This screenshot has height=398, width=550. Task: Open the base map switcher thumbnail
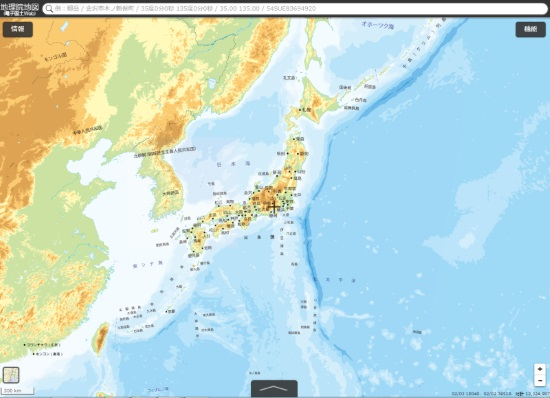coord(11,375)
